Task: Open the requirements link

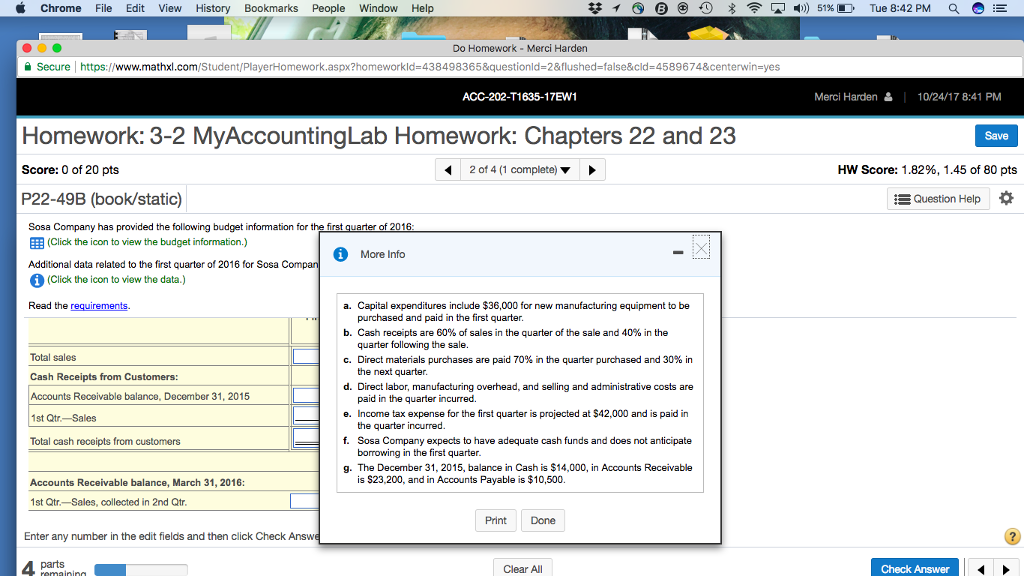Action: [99, 306]
